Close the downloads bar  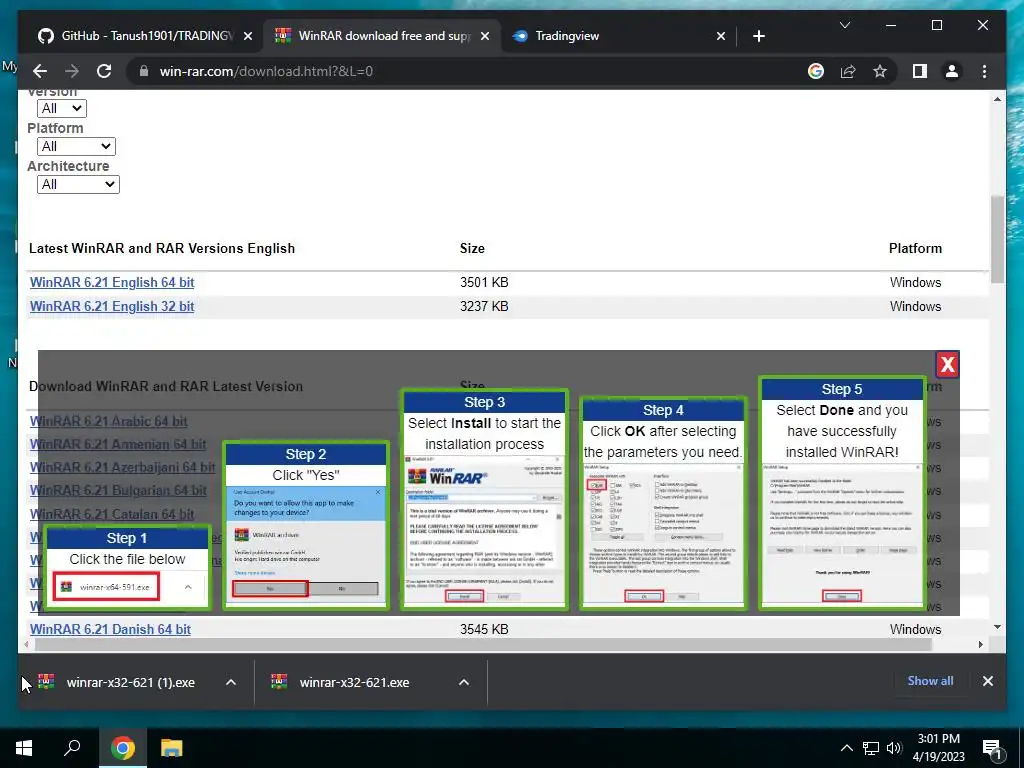[987, 681]
